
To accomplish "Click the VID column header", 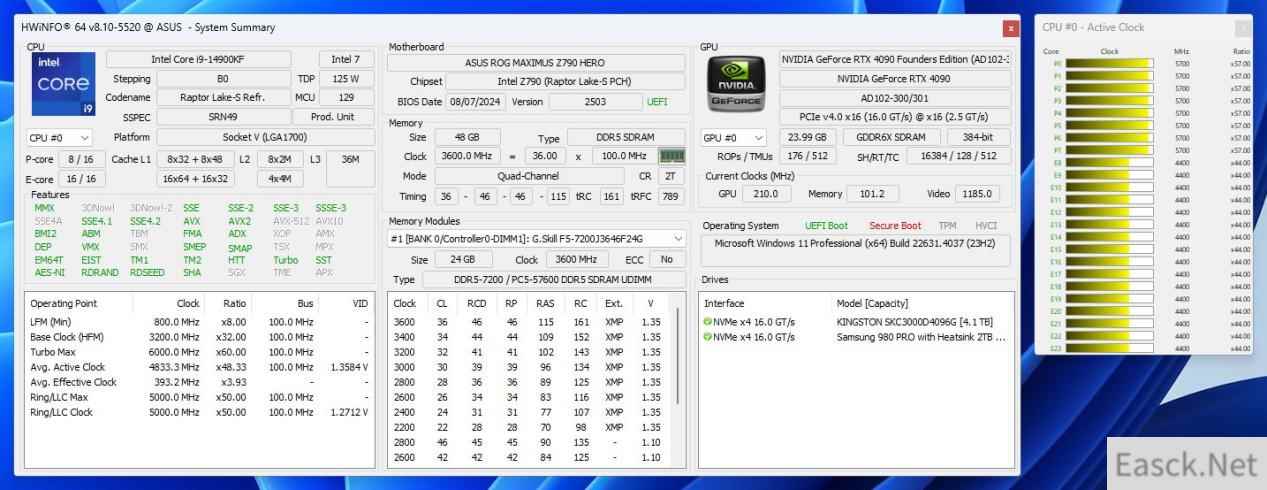I will [x=360, y=303].
